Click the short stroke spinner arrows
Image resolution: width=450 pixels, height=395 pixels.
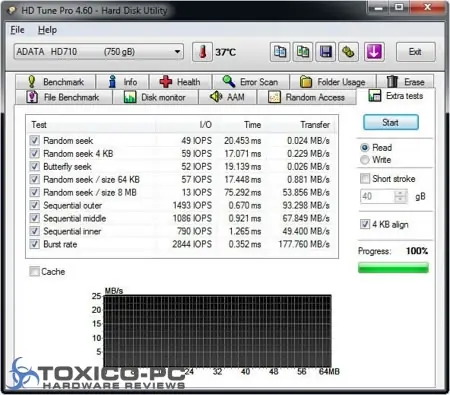coord(400,196)
